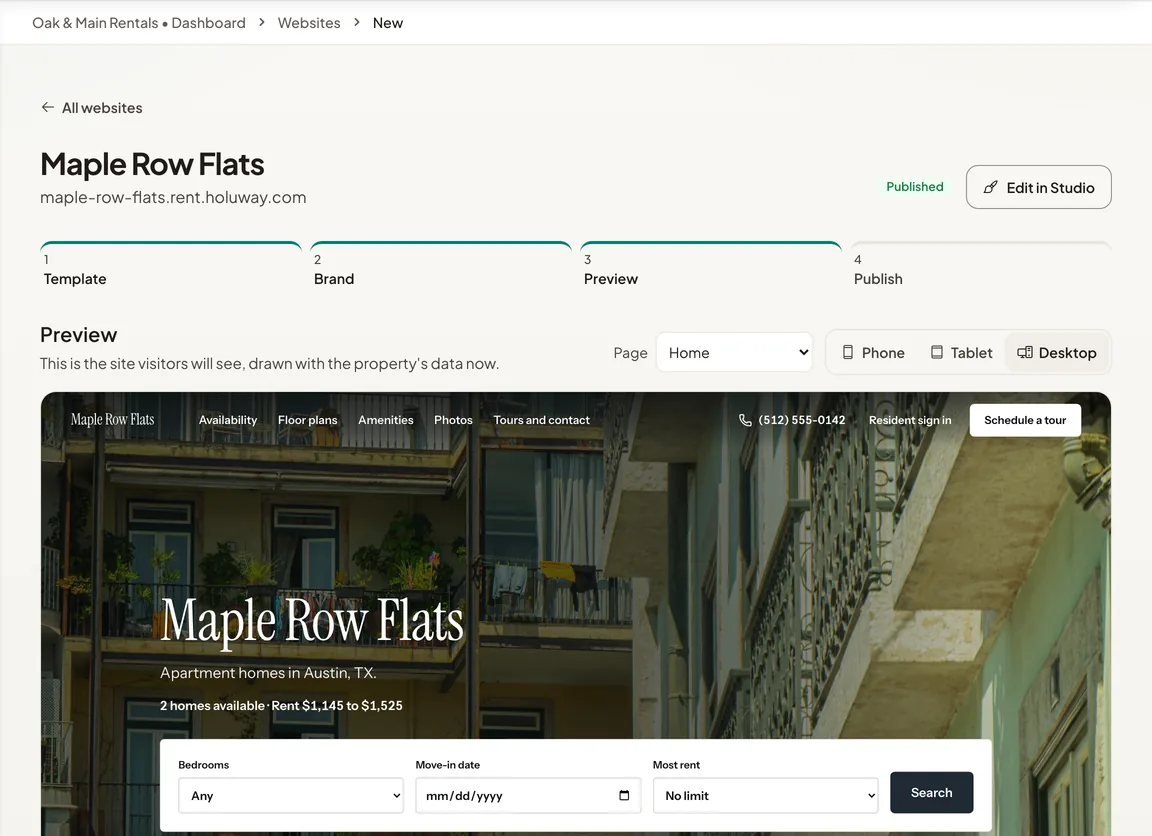1152x836 pixels.
Task: Click Oak & Main Rentals Dashboard breadcrumb
Action: pyautogui.click(x=139, y=23)
